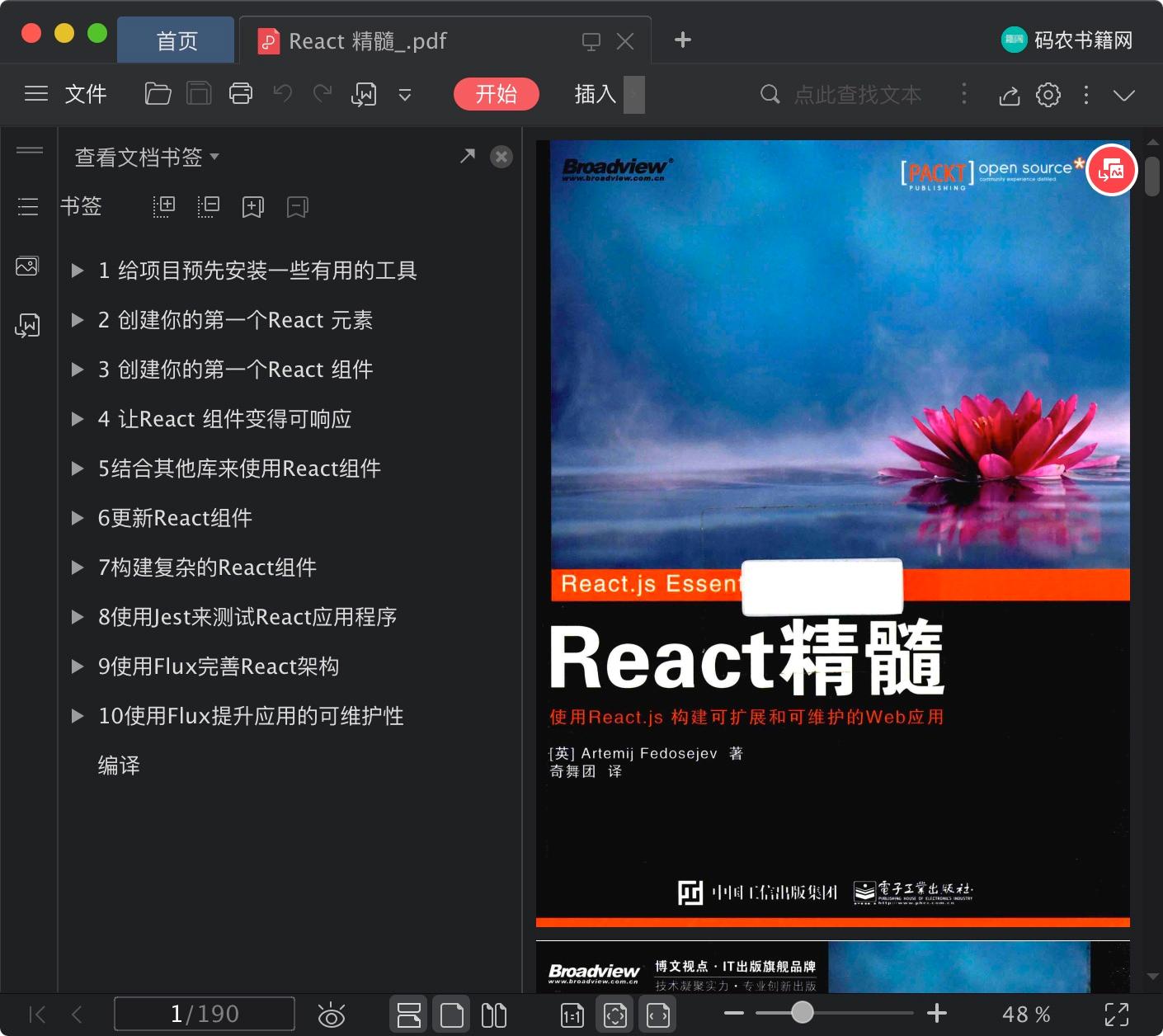1163x1036 pixels.
Task: Click the print icon
Action: click(241, 94)
